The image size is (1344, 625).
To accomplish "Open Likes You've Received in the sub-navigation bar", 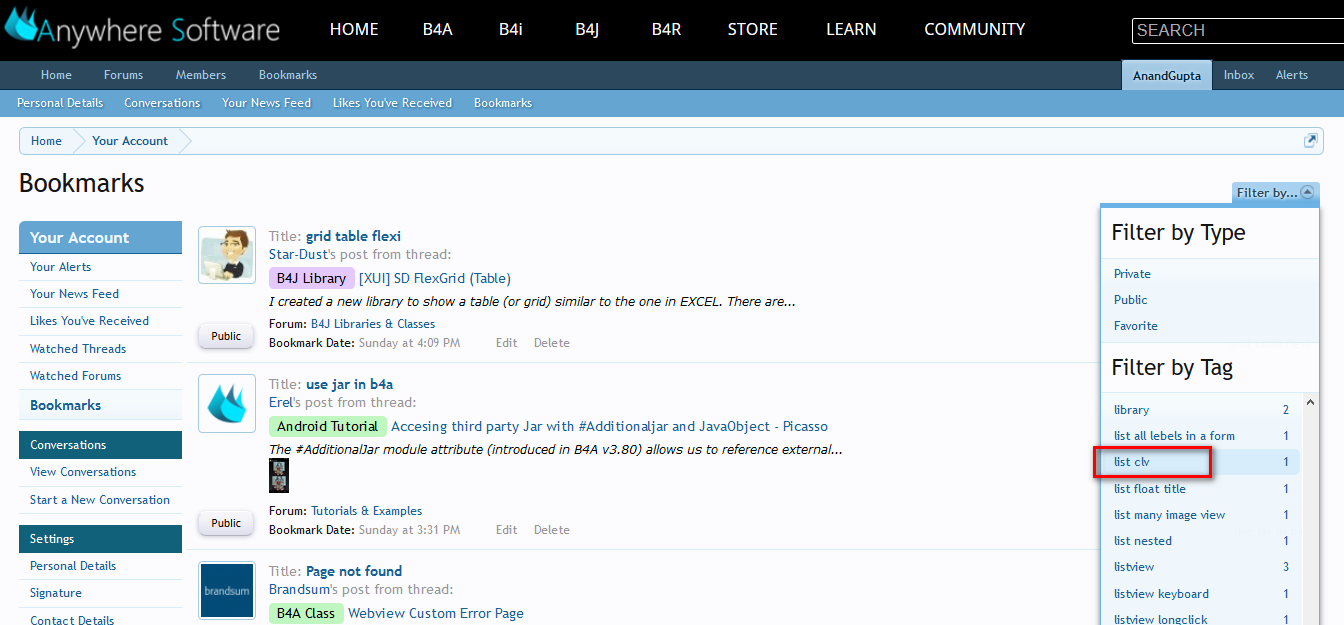I will [392, 103].
